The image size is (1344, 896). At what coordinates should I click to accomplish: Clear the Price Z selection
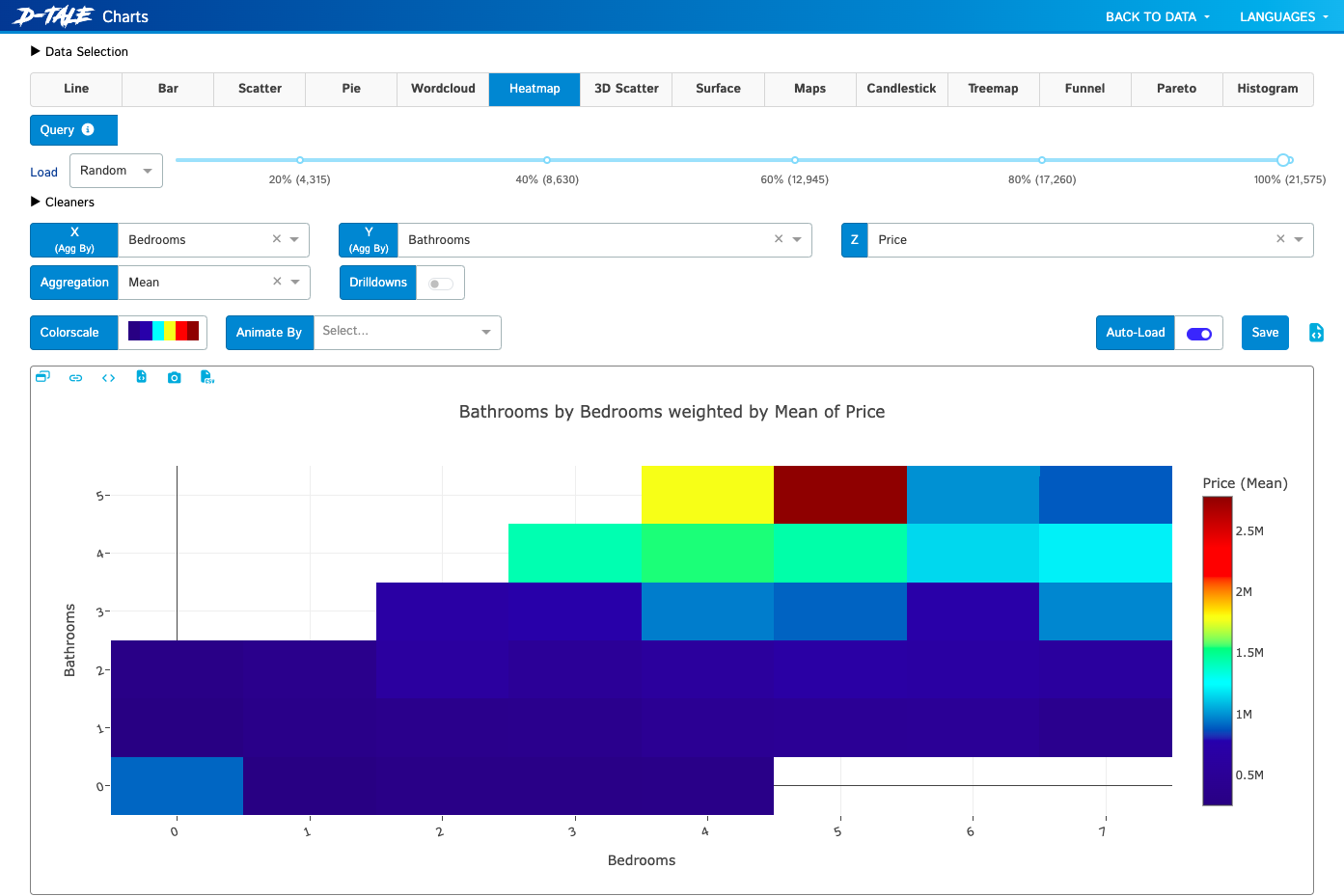[x=1280, y=239]
